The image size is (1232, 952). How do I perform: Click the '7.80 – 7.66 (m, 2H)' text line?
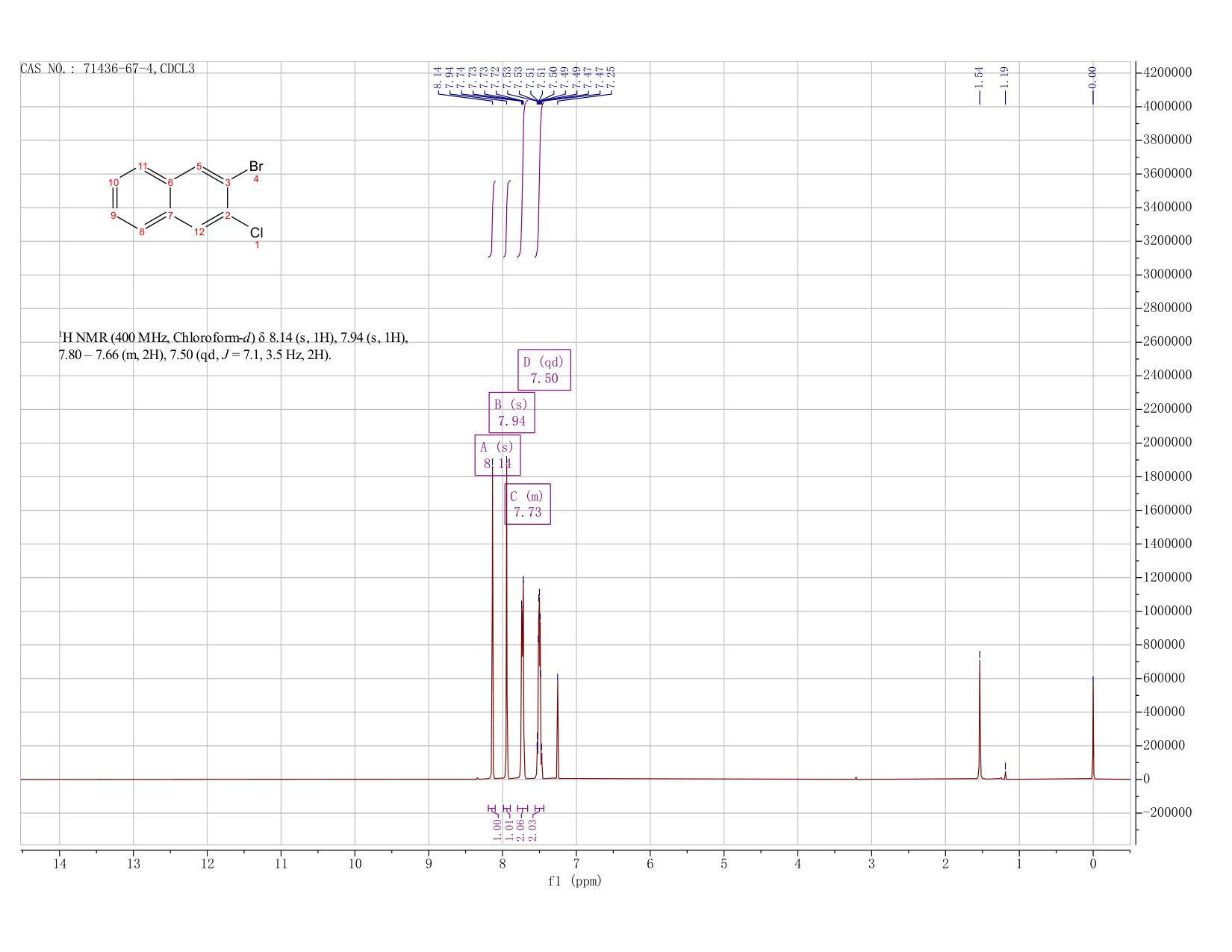click(x=195, y=355)
